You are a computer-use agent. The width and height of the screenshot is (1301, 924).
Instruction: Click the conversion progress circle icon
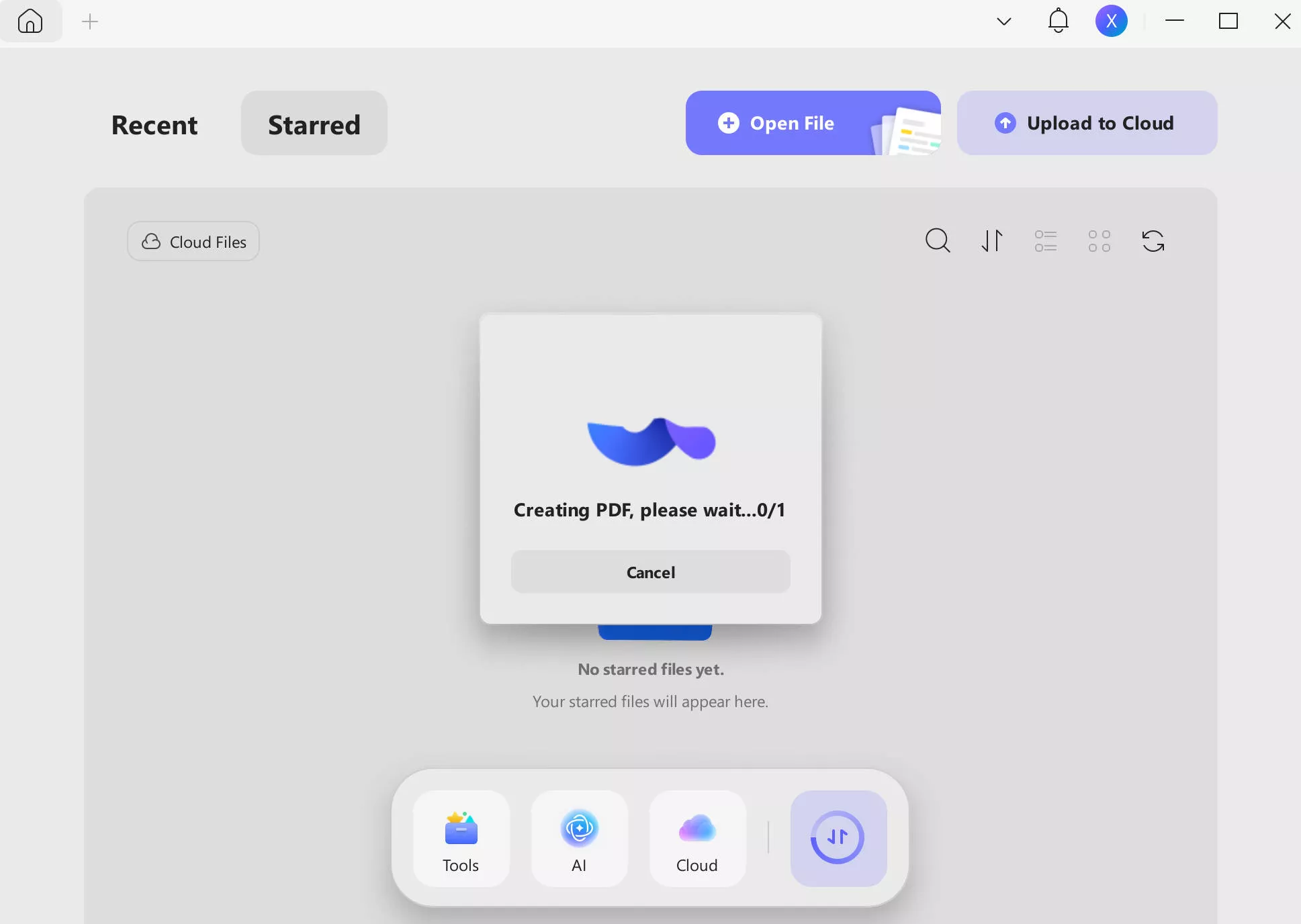pyautogui.click(x=838, y=837)
